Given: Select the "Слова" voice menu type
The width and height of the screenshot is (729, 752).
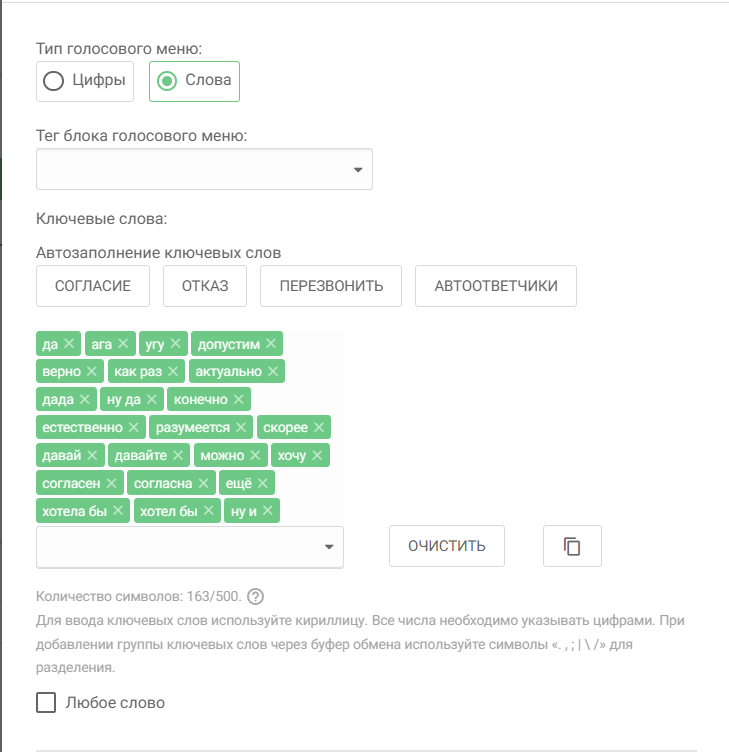Looking at the screenshot, I should 167,81.
